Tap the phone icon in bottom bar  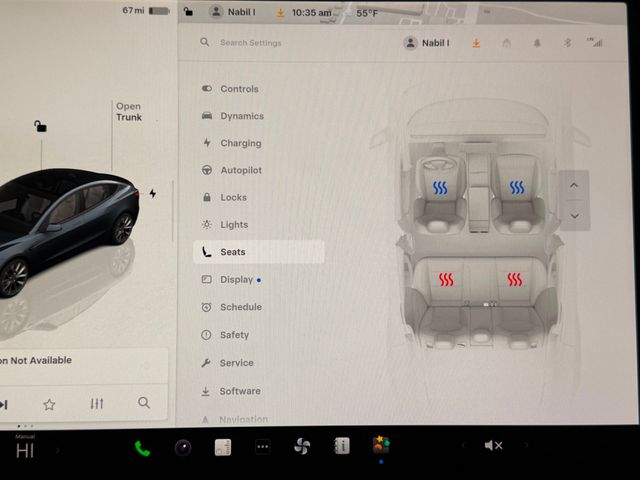[x=142, y=447]
